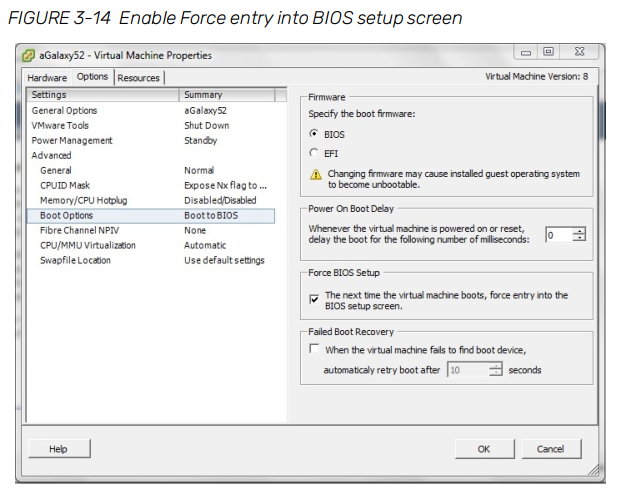Increase the retry boot seconds spinner

point(495,366)
